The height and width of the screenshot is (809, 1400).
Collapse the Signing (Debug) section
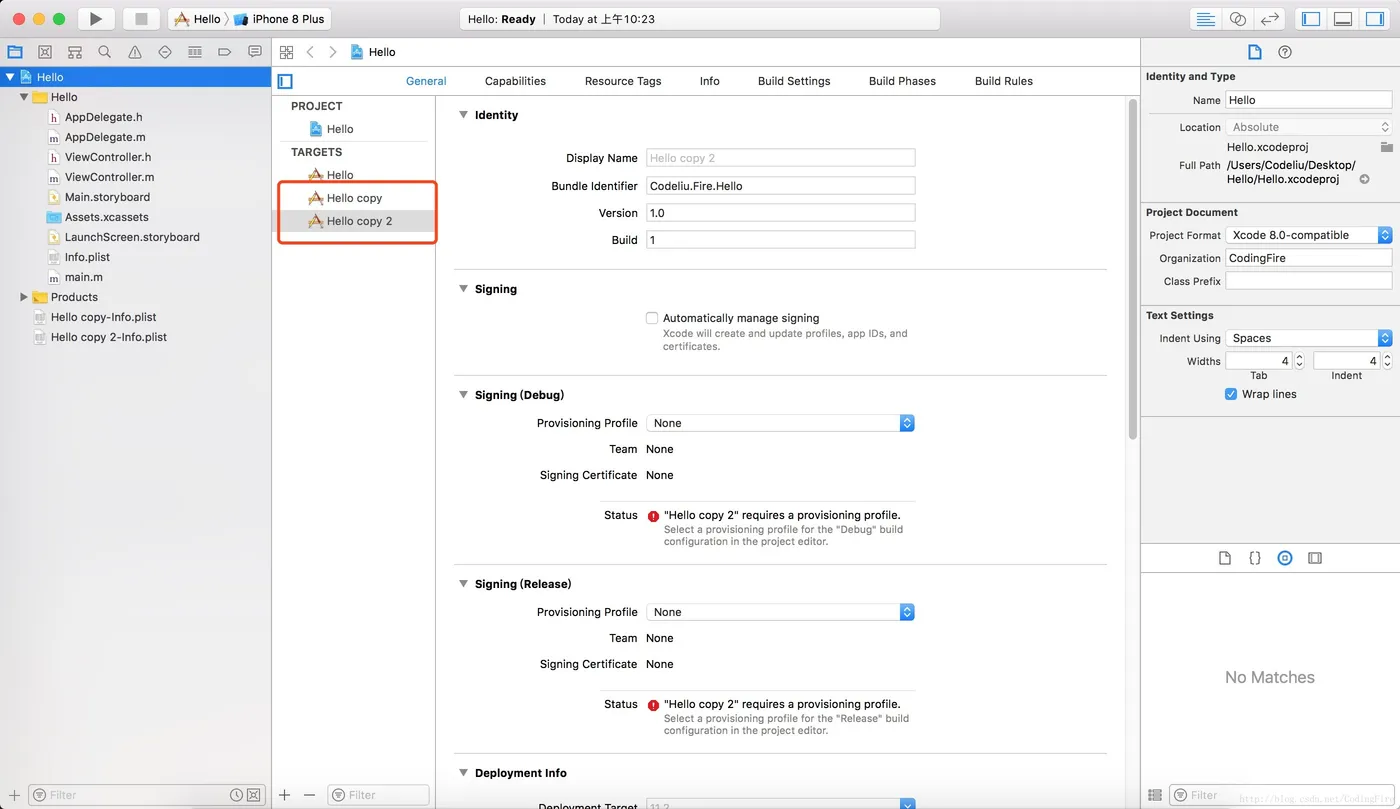(463, 395)
